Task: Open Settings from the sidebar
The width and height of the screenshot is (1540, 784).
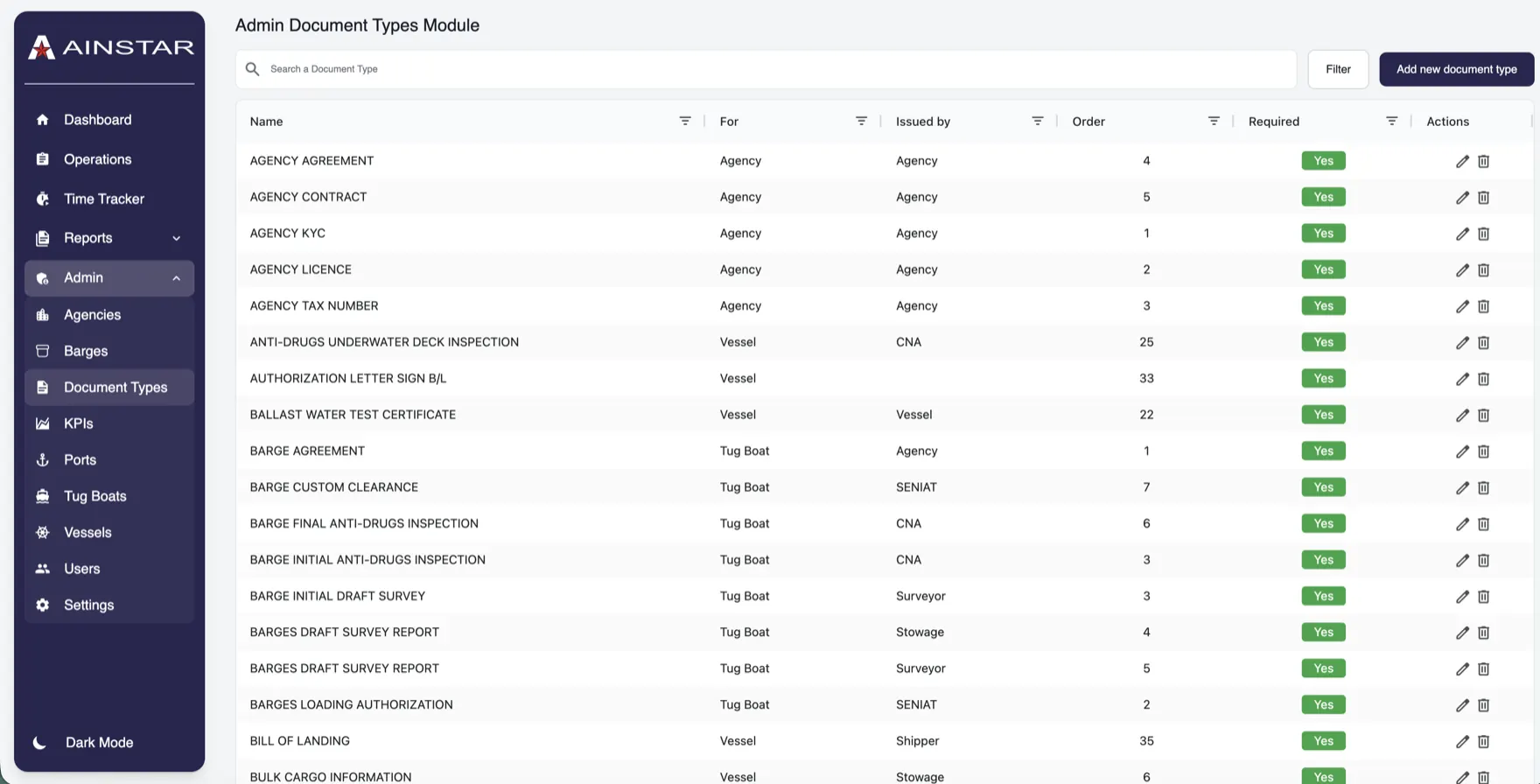Action: click(109, 605)
